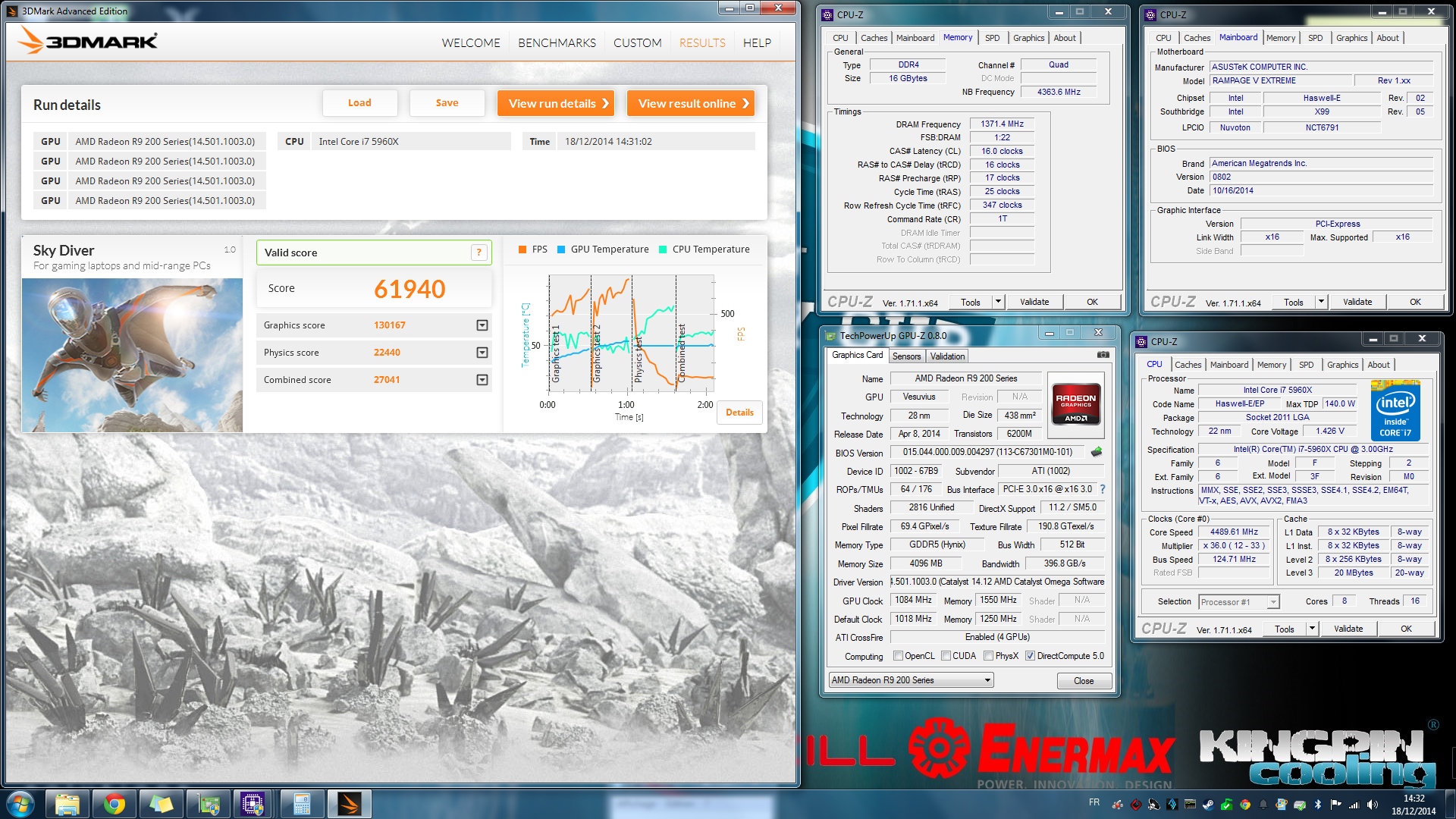Click View result online button

pyautogui.click(x=691, y=103)
